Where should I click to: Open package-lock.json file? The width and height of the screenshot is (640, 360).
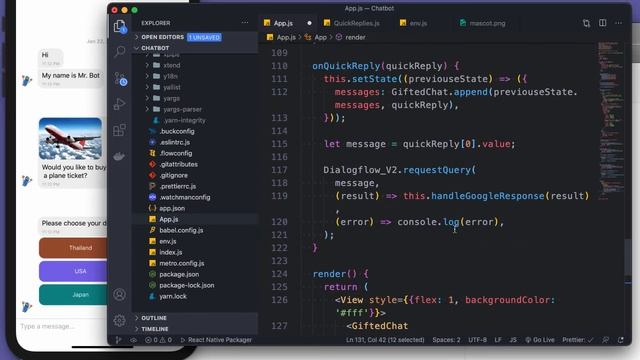coord(187,286)
